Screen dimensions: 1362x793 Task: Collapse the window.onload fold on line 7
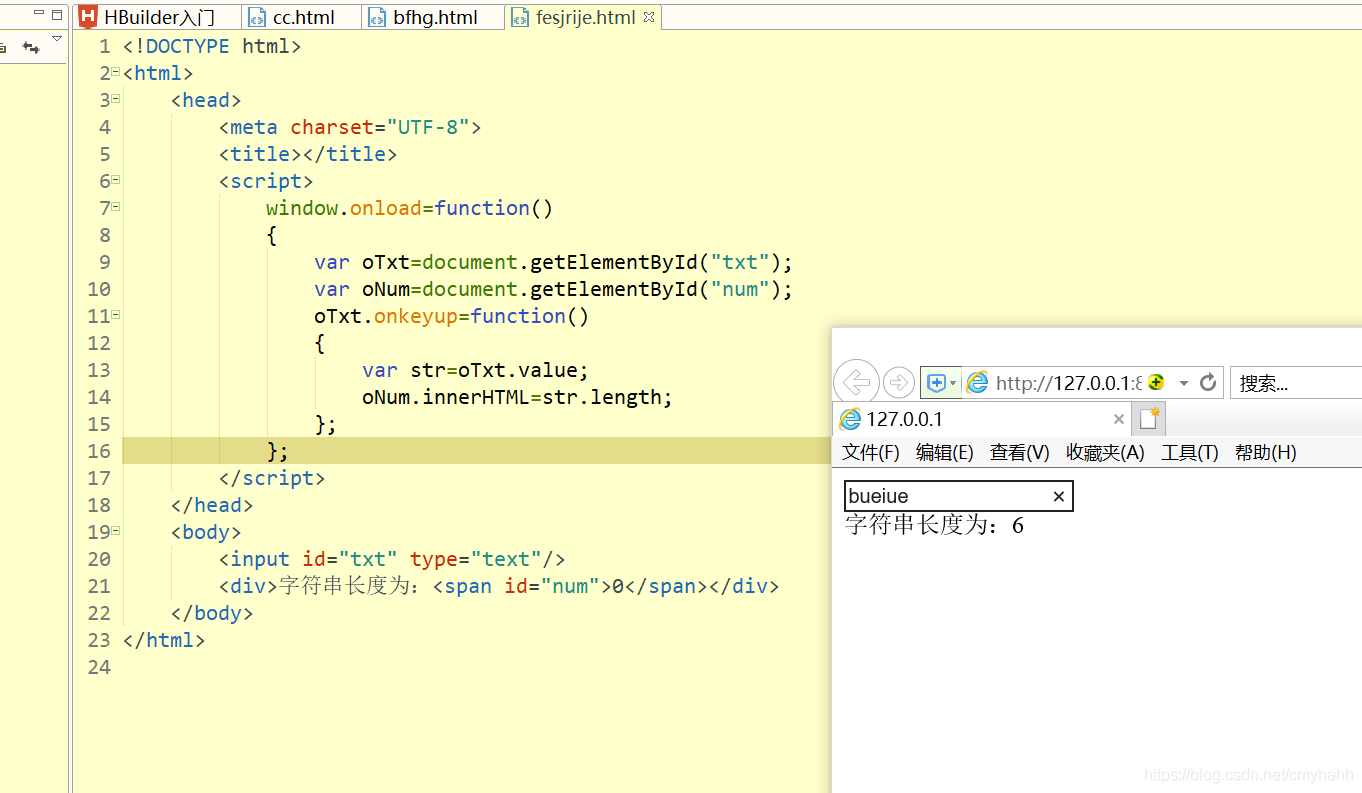coord(116,207)
